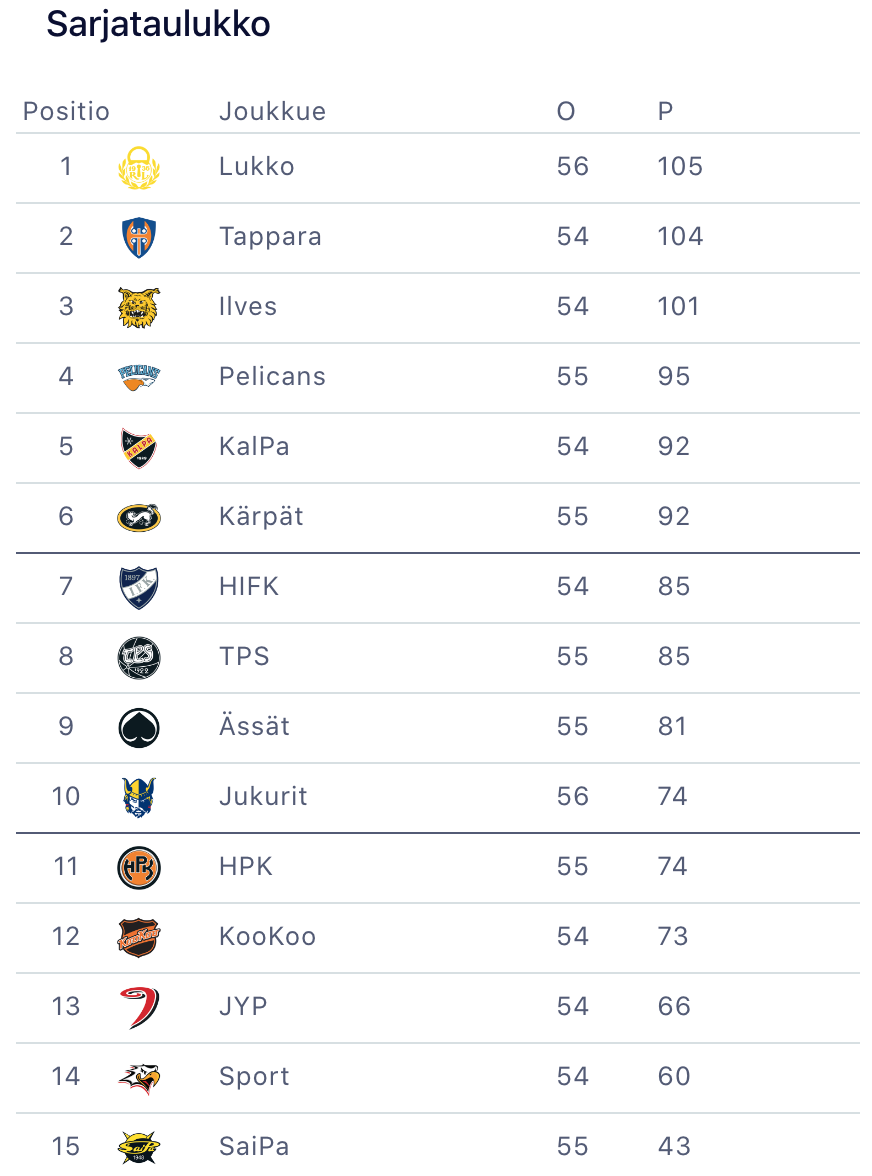The height and width of the screenshot is (1176, 872).
Task: Click the KooKoo team logo
Action: tap(139, 937)
